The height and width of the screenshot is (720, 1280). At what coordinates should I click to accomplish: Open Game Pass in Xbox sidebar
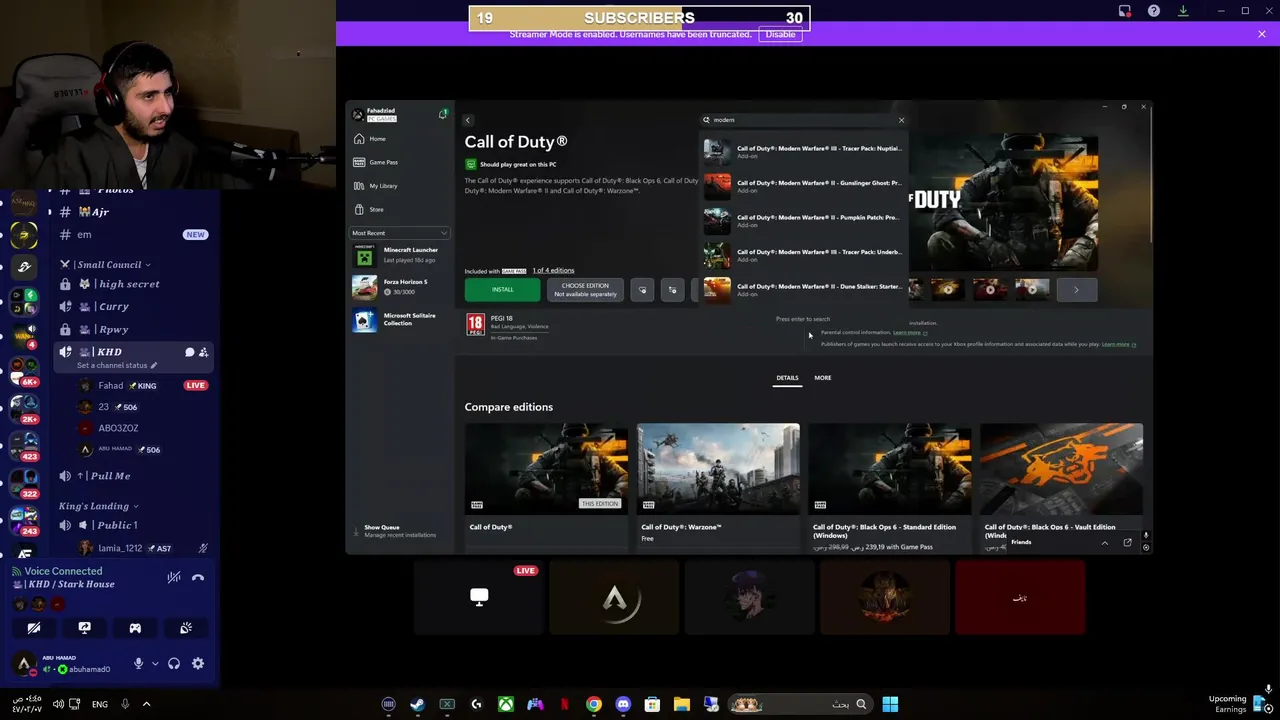(400, 162)
